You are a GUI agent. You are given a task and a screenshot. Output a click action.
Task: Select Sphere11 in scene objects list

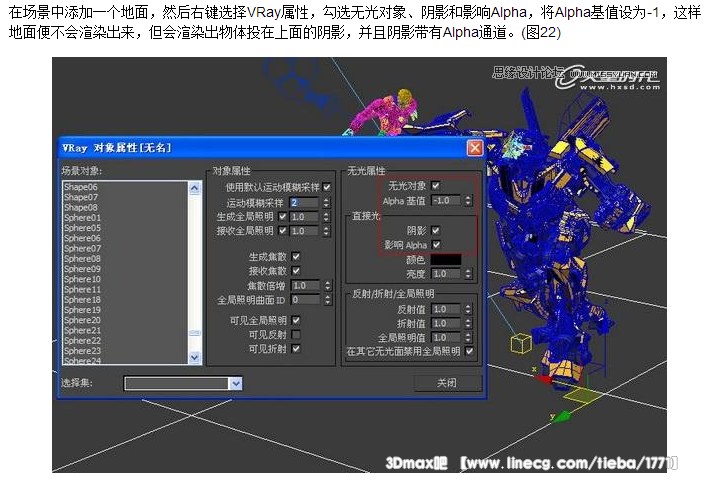point(83,289)
